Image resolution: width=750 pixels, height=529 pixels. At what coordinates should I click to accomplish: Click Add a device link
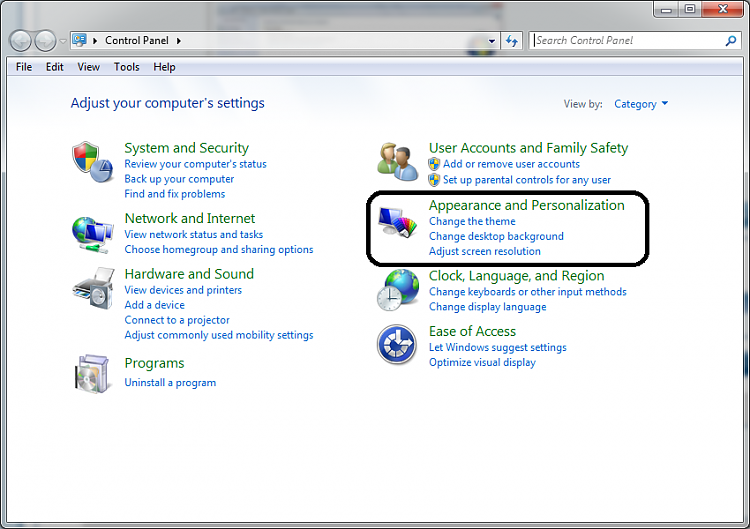[x=154, y=305]
